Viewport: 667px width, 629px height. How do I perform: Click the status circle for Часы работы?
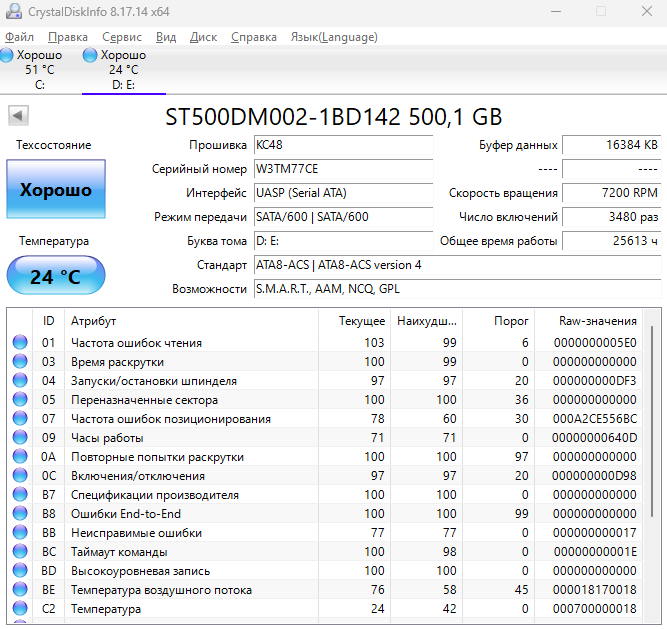20,437
